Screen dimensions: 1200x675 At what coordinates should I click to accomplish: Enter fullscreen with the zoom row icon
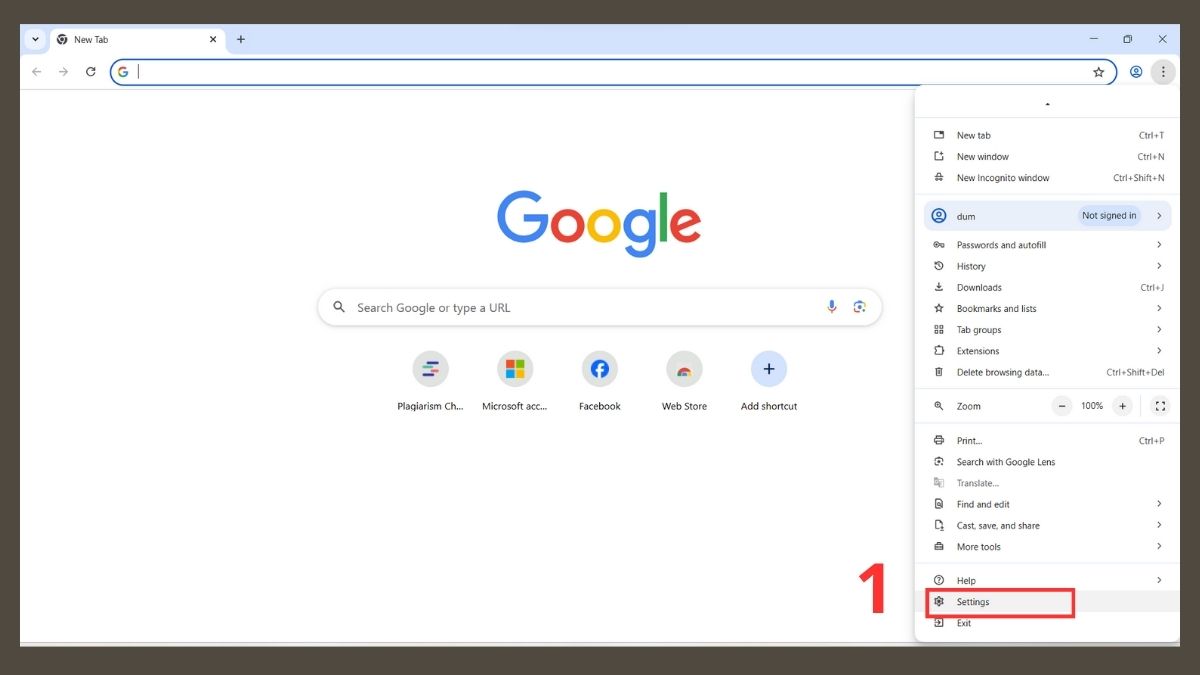(x=1160, y=406)
